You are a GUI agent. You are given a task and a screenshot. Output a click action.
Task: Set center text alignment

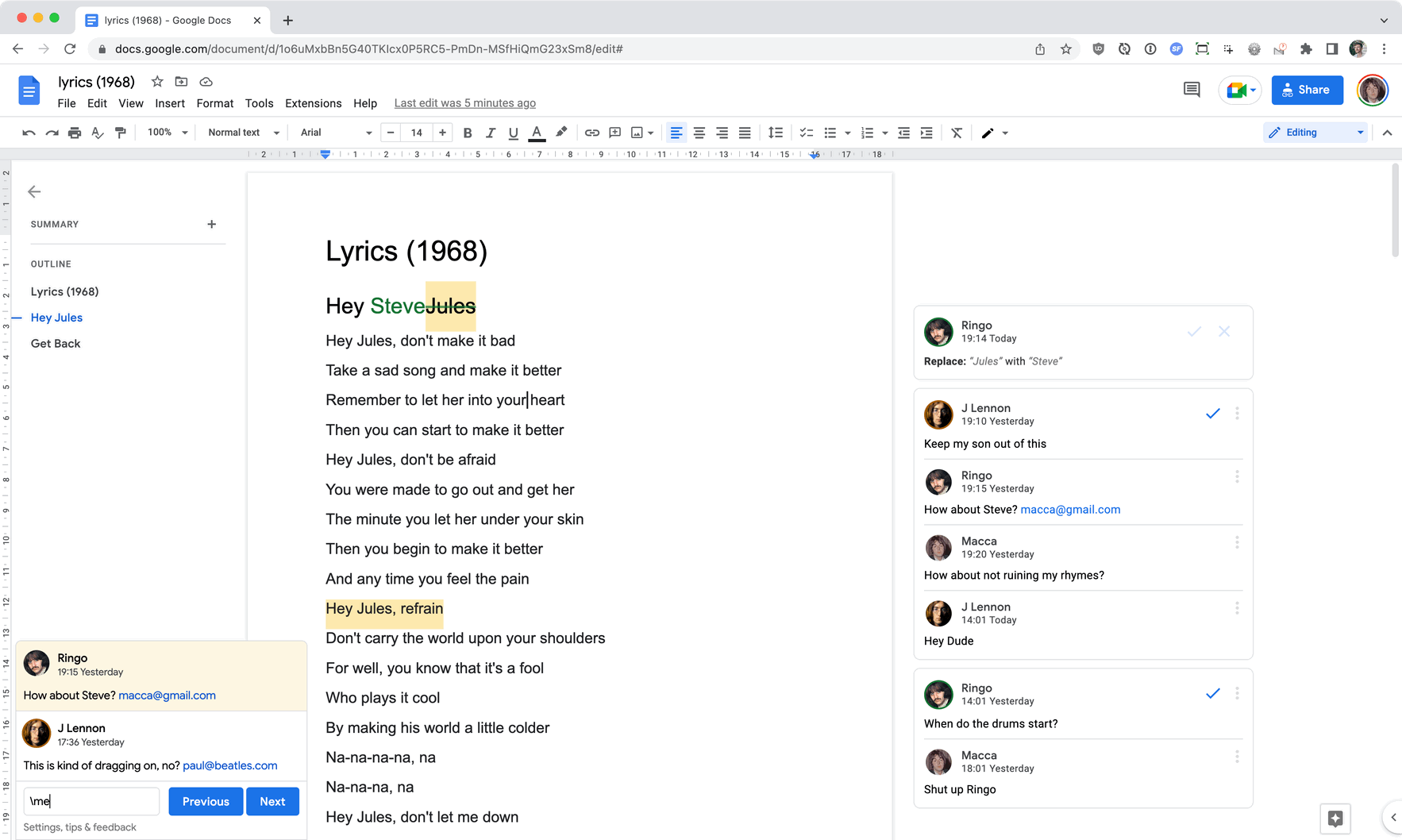(699, 133)
